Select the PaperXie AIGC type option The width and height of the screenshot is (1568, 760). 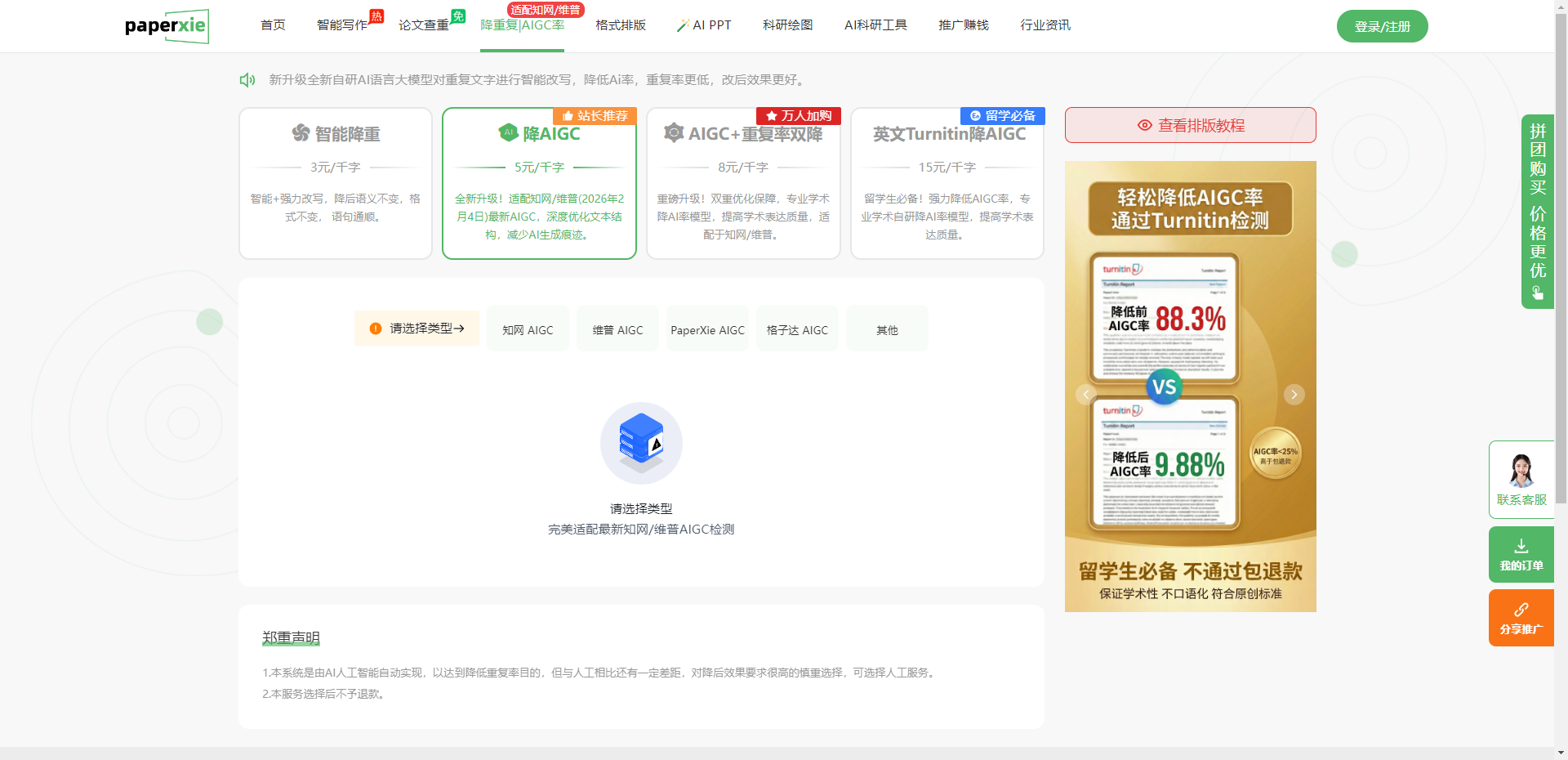point(707,330)
